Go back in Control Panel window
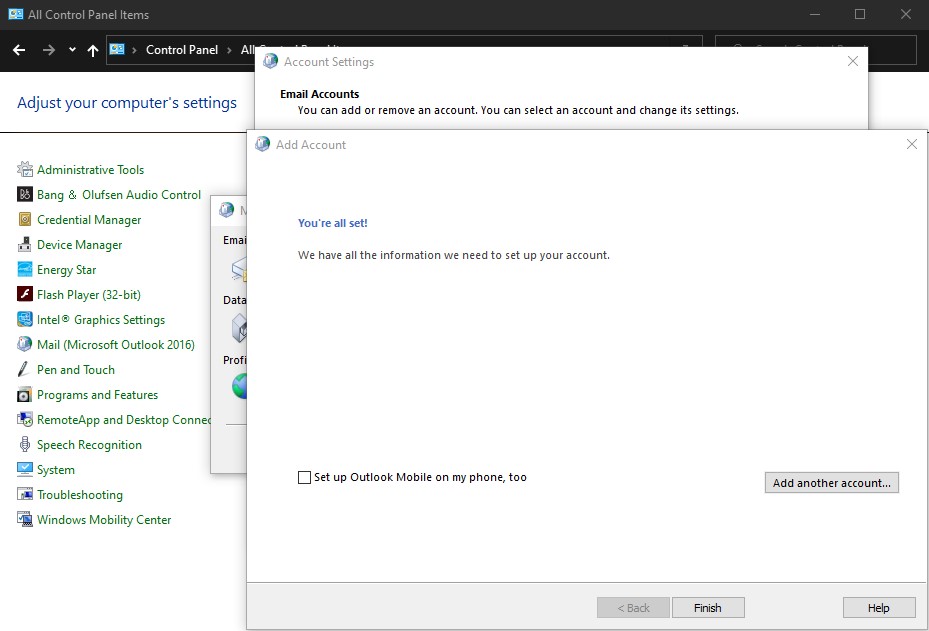Image resolution: width=929 pixels, height=631 pixels. (19, 50)
